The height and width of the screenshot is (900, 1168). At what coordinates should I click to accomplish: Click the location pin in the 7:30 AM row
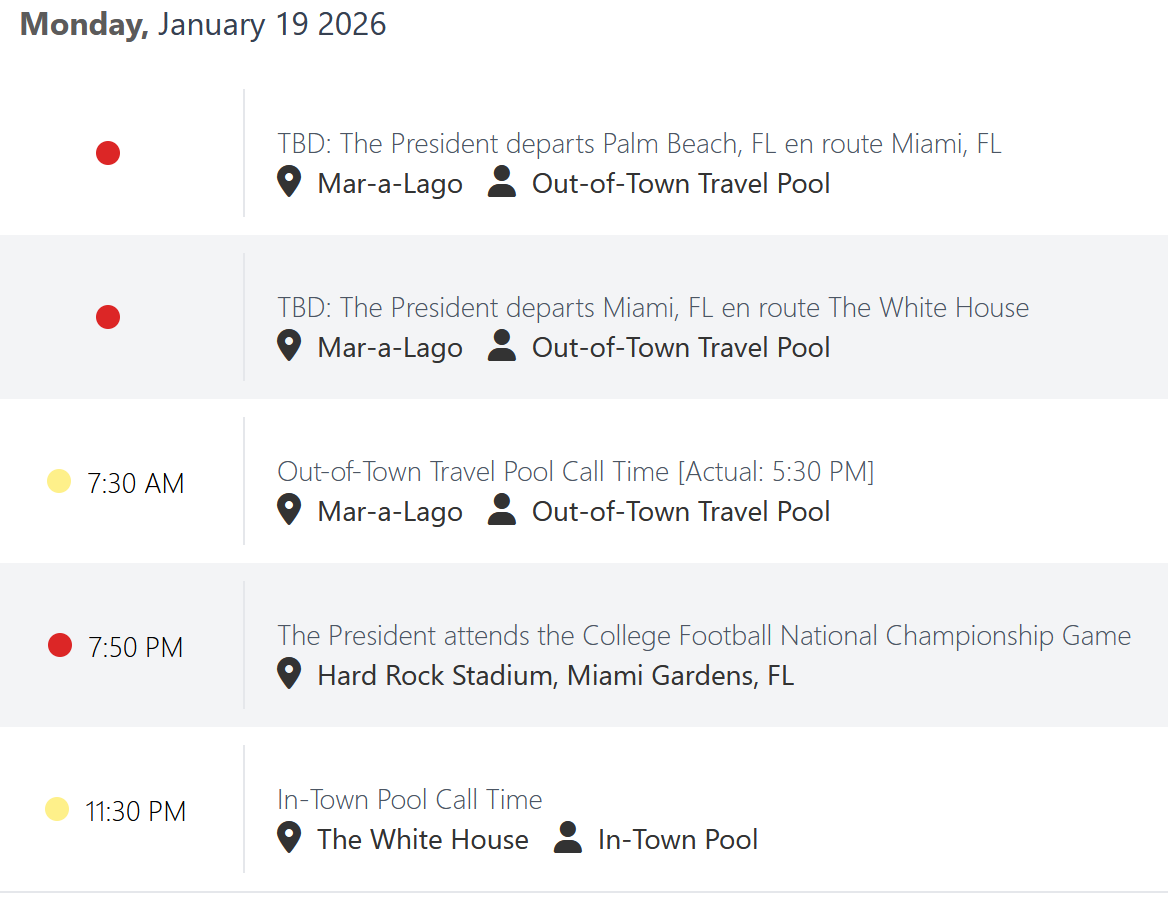point(289,510)
